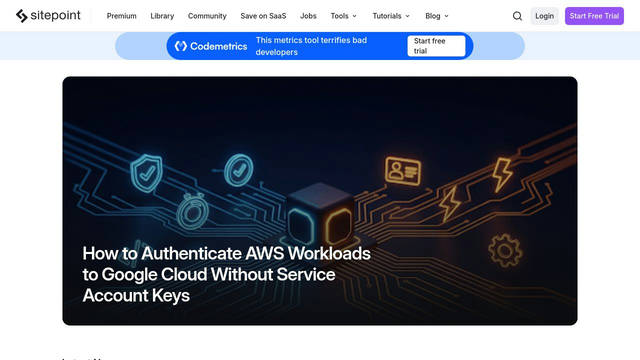Image resolution: width=640 pixels, height=360 pixels.
Task: Select Save on SaaS in navigation
Action: point(263,16)
